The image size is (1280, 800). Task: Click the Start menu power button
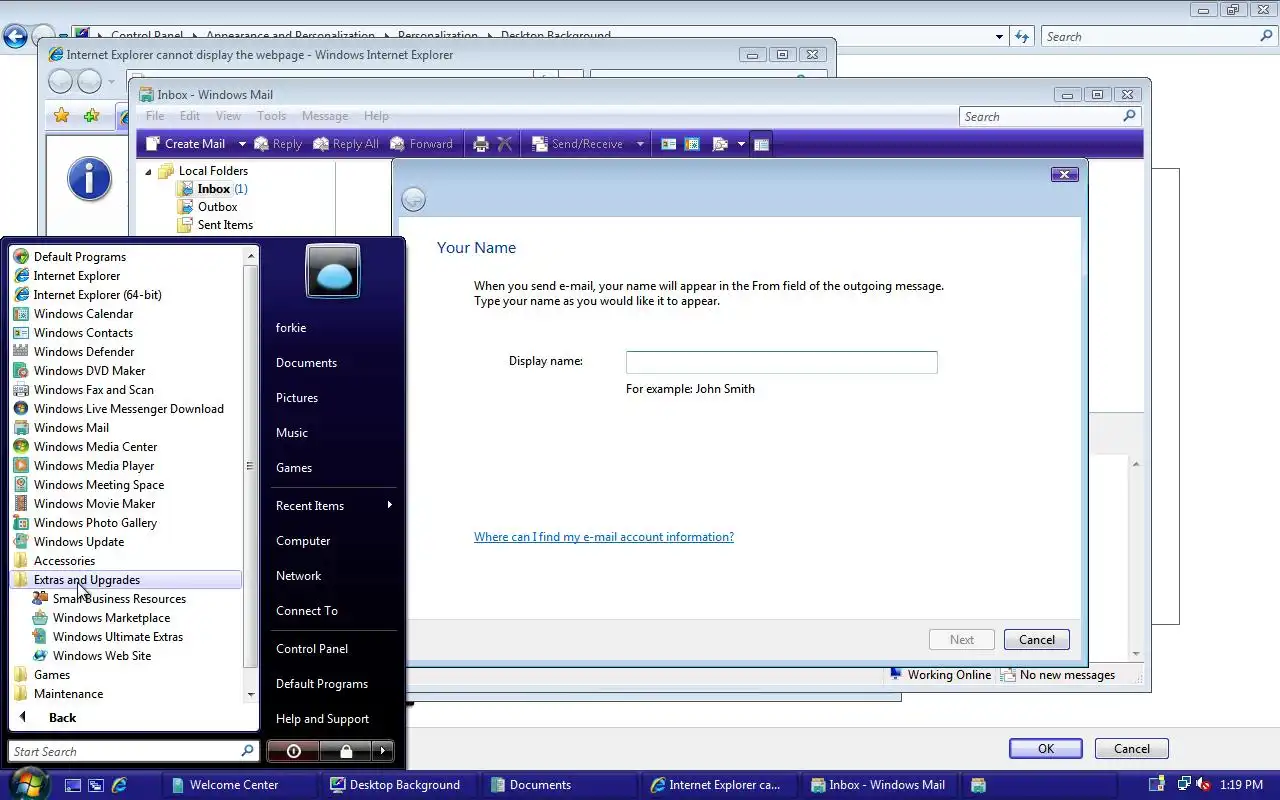pyautogui.click(x=293, y=751)
